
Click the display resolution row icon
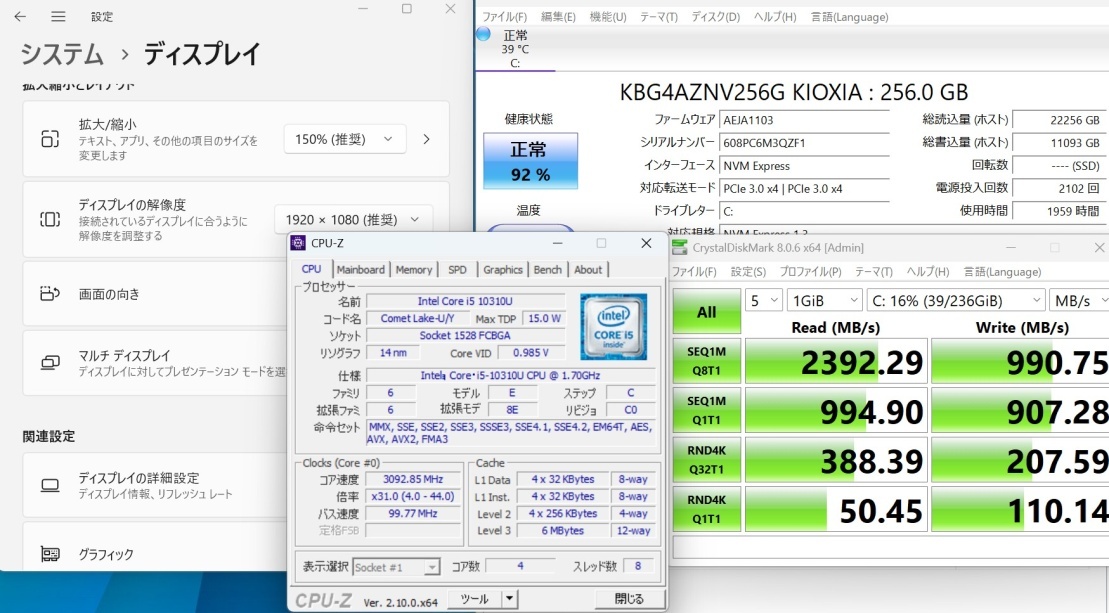pos(50,219)
